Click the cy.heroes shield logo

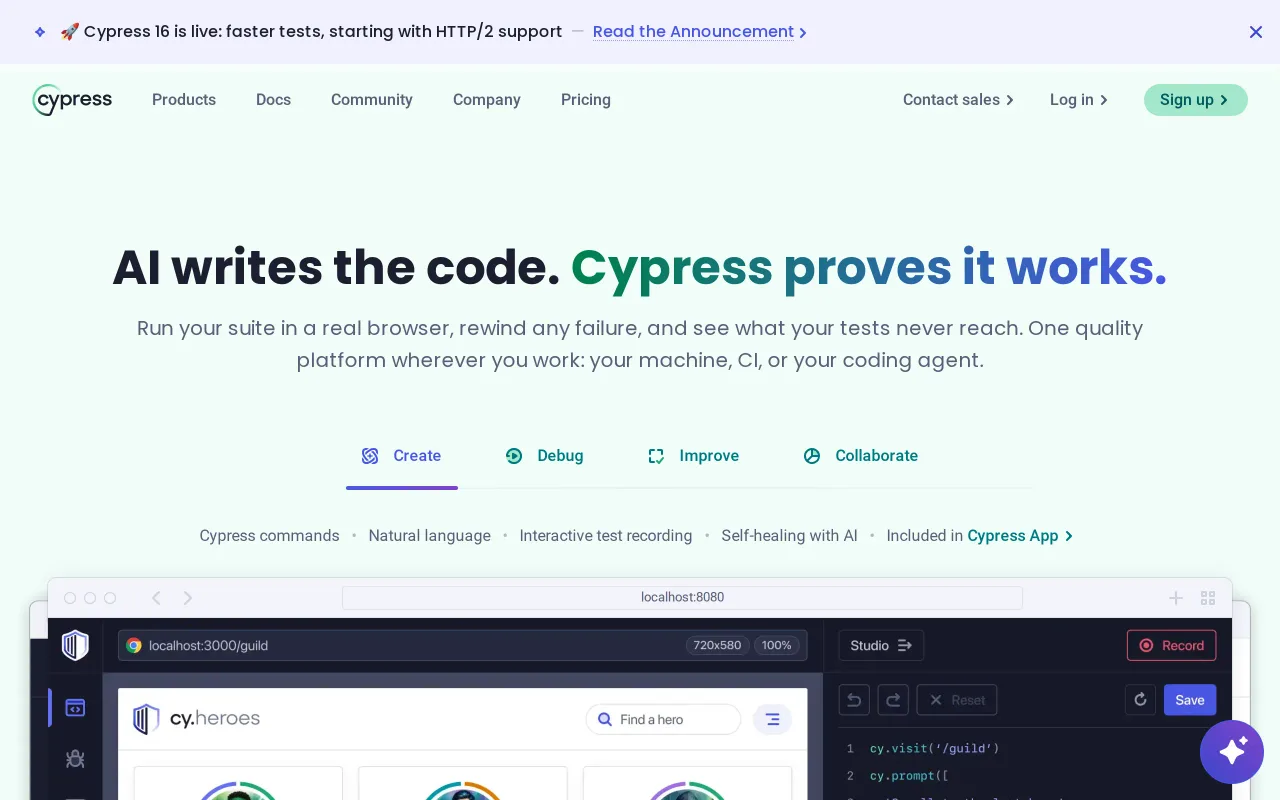(146, 719)
